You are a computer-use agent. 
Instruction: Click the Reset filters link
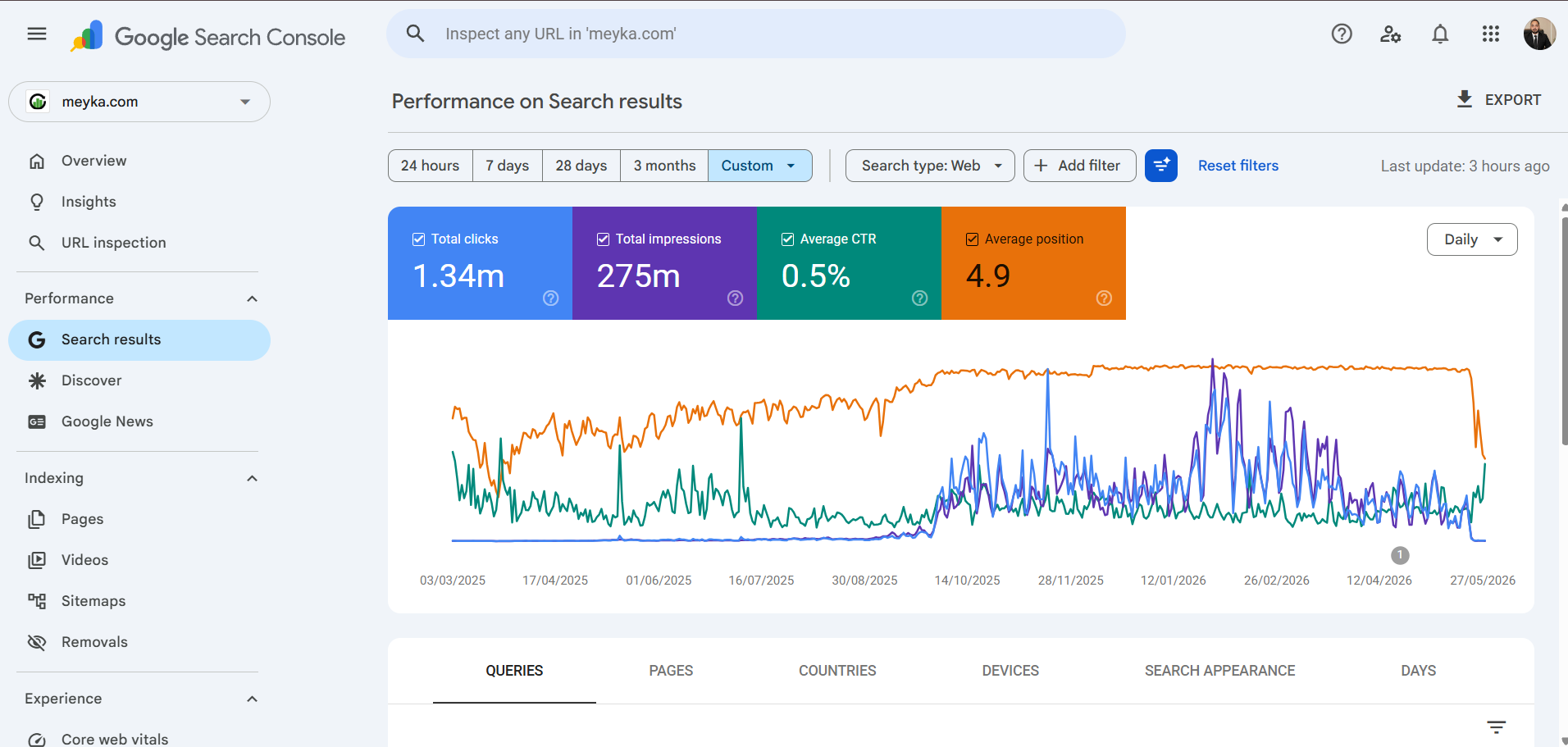click(1238, 166)
